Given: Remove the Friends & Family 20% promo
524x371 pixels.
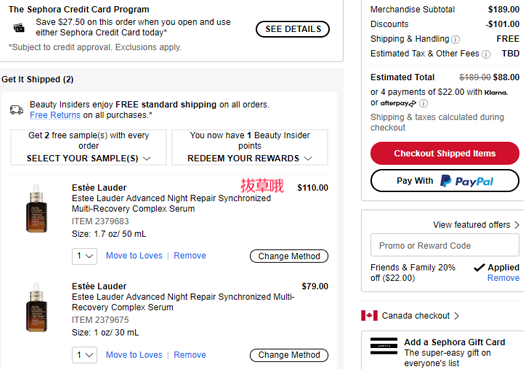Looking at the screenshot, I should click(x=503, y=278).
